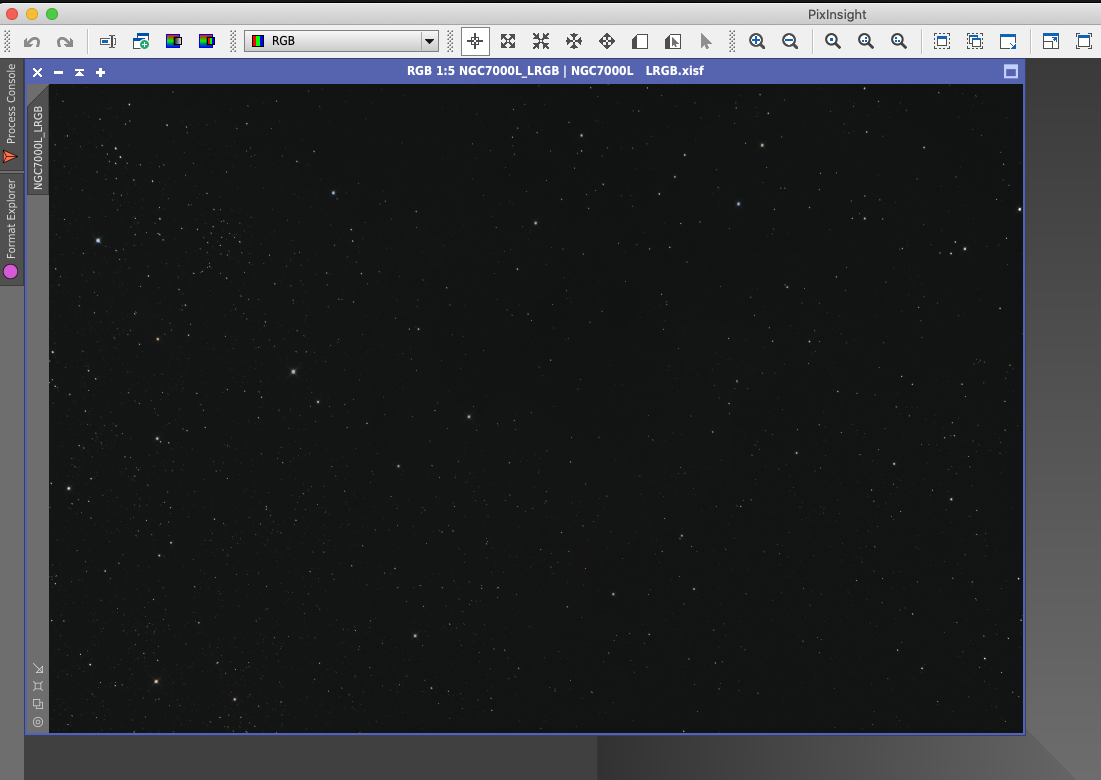Click the crossed-arrows icon in image window corner
The image size is (1101, 780).
(x=38, y=686)
